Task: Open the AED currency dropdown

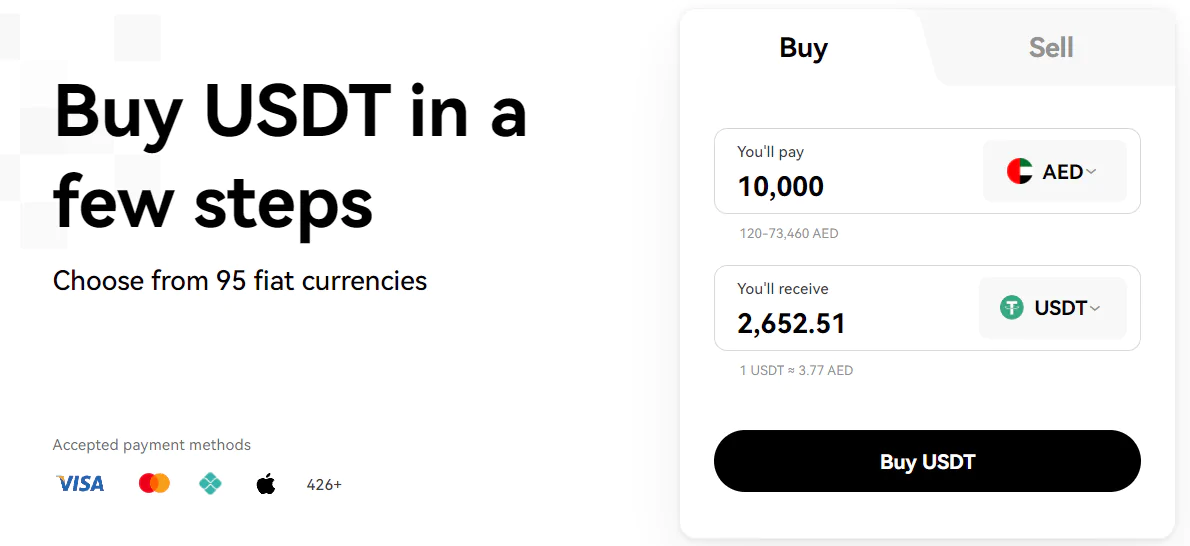Action: pyautogui.click(x=1054, y=172)
